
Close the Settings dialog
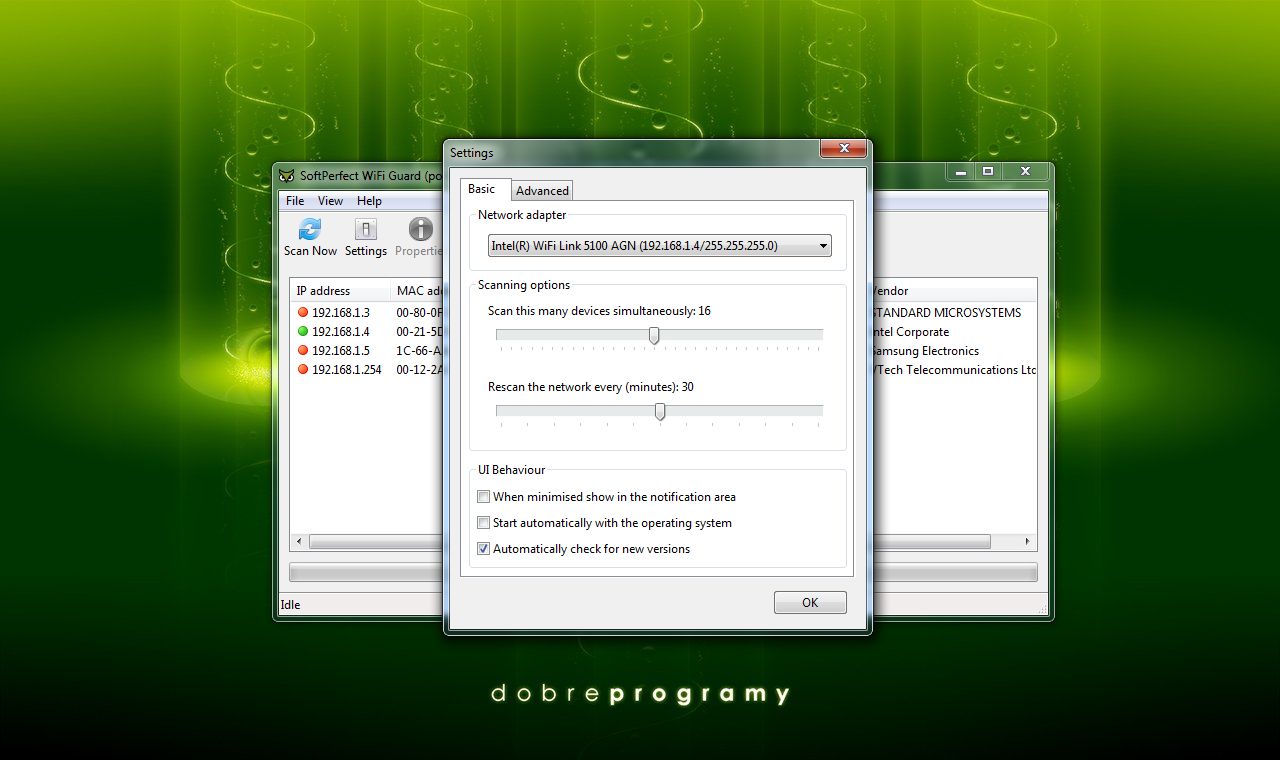coord(843,148)
